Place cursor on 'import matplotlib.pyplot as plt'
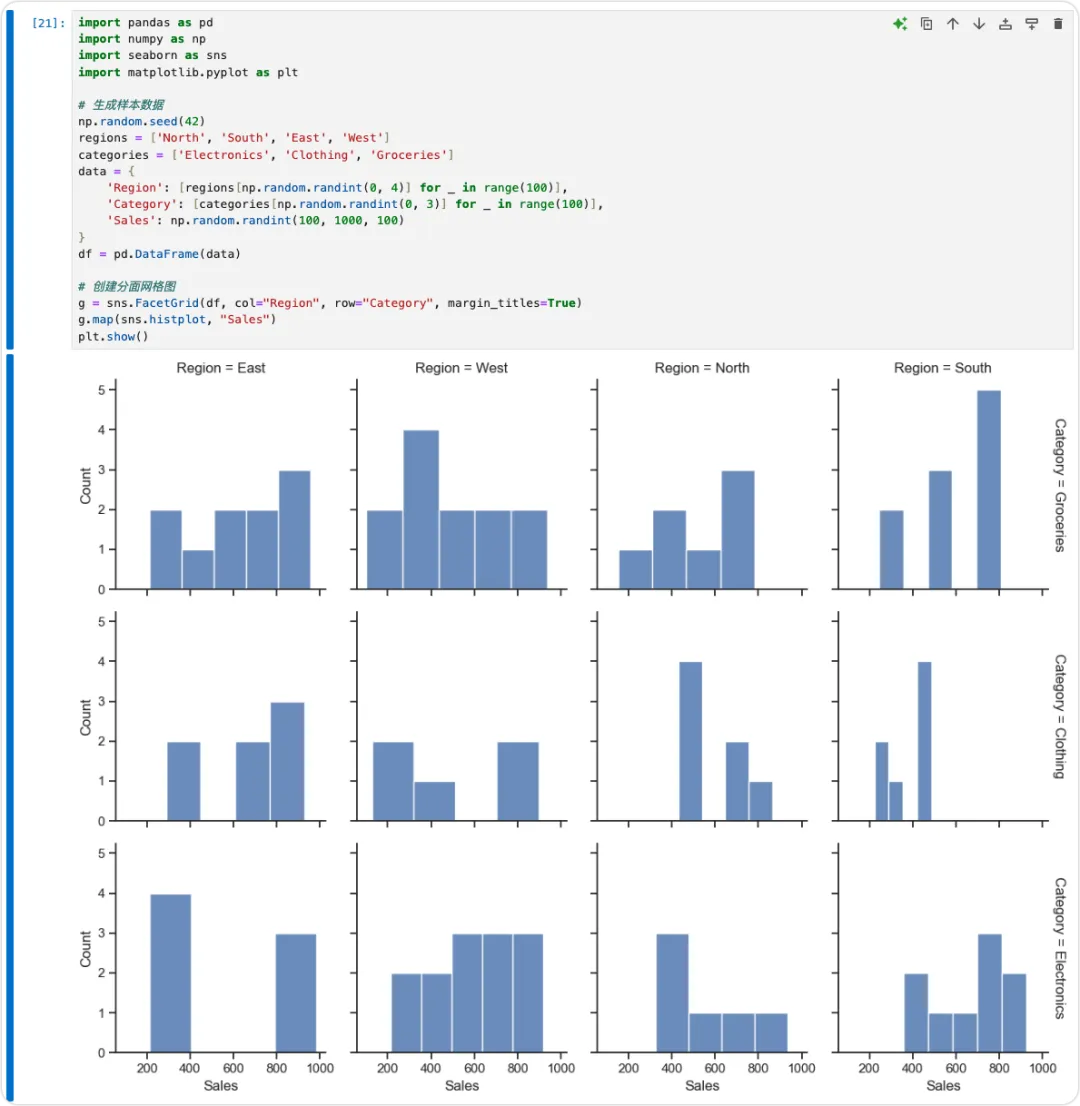Viewport: 1080px width, 1106px height. point(188,72)
